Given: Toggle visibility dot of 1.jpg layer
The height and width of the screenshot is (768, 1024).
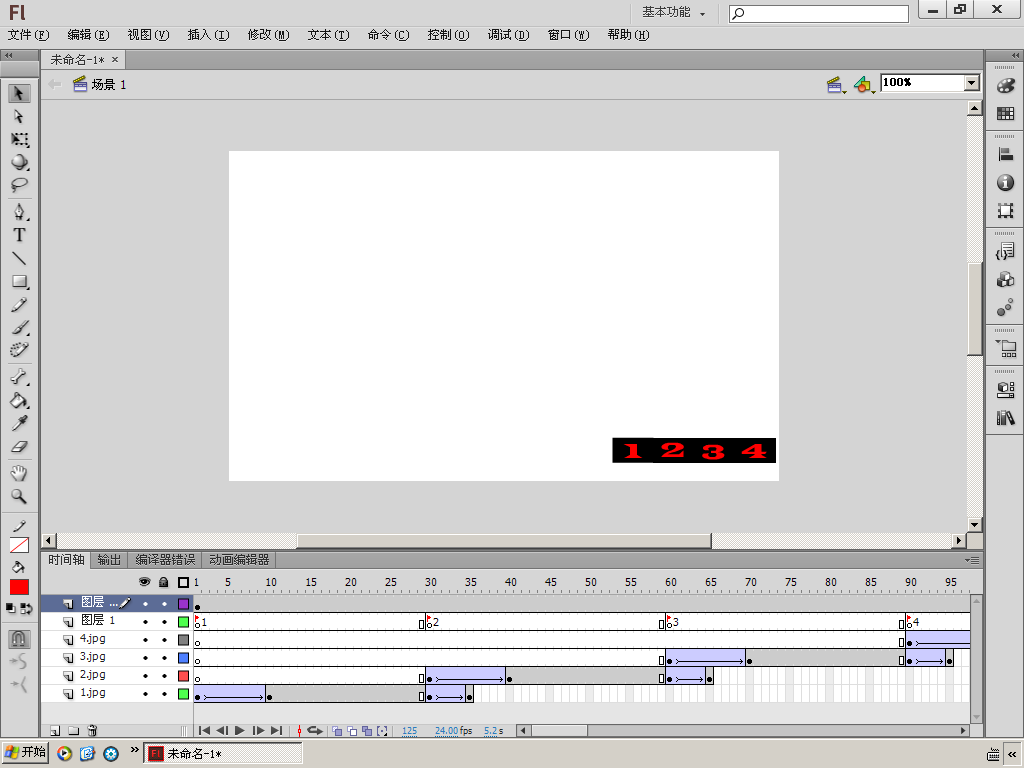Looking at the screenshot, I should [x=145, y=694].
